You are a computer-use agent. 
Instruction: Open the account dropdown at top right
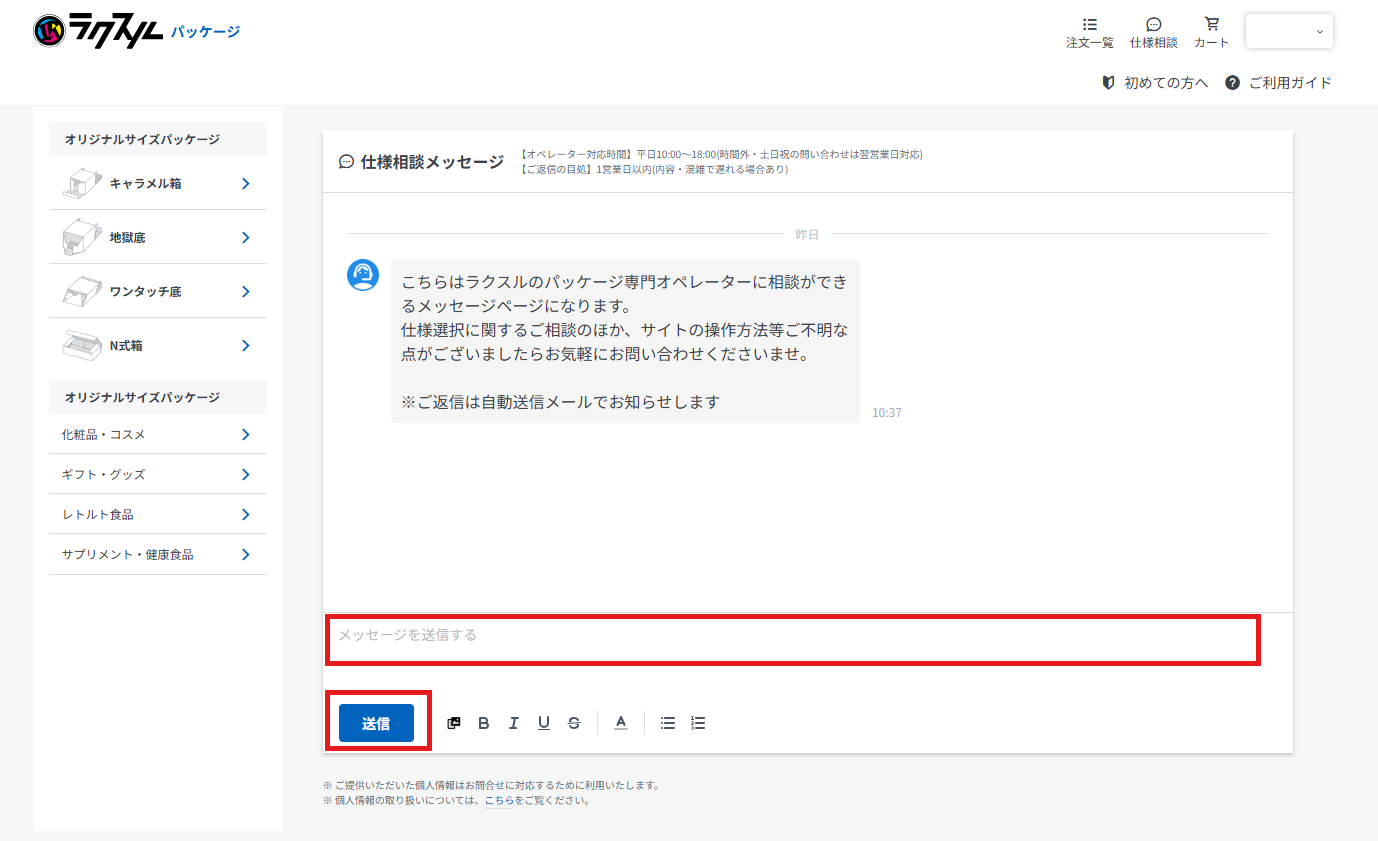click(x=1289, y=31)
